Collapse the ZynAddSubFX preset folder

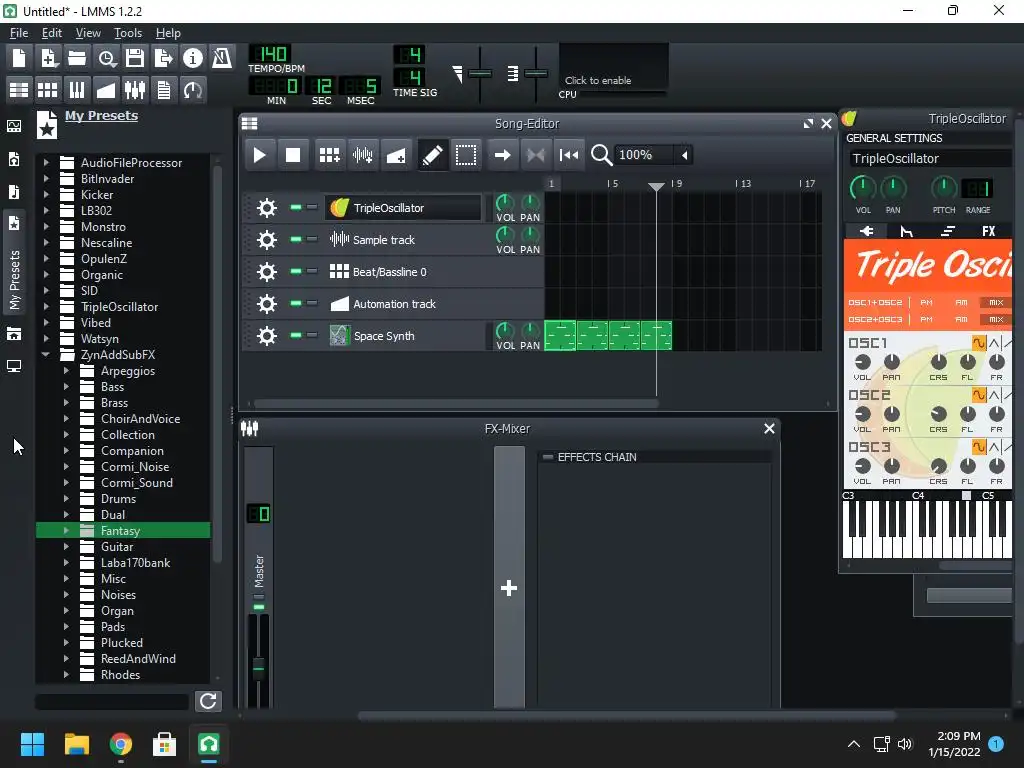click(x=46, y=355)
